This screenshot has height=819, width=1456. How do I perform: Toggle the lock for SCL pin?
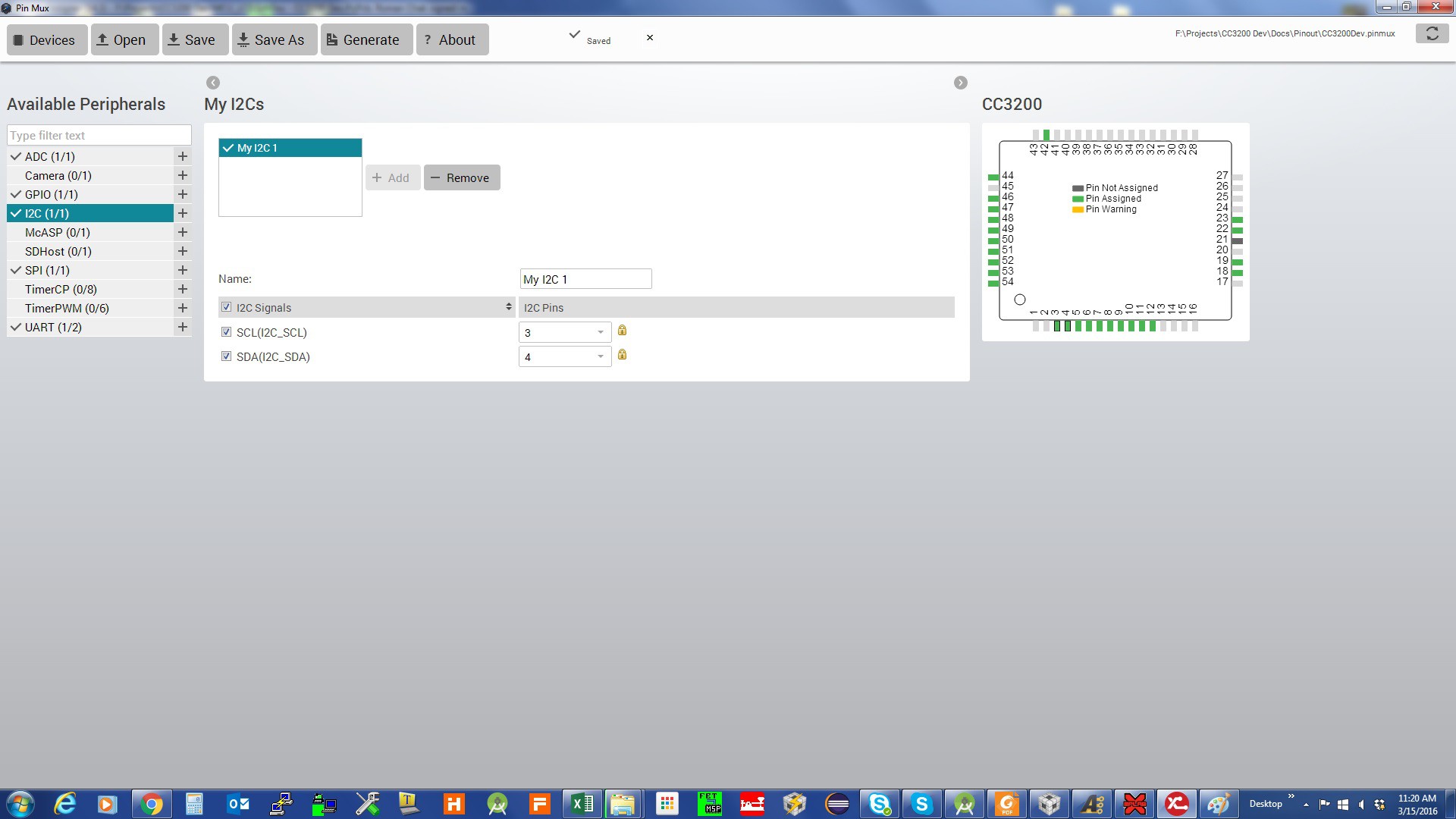(622, 331)
